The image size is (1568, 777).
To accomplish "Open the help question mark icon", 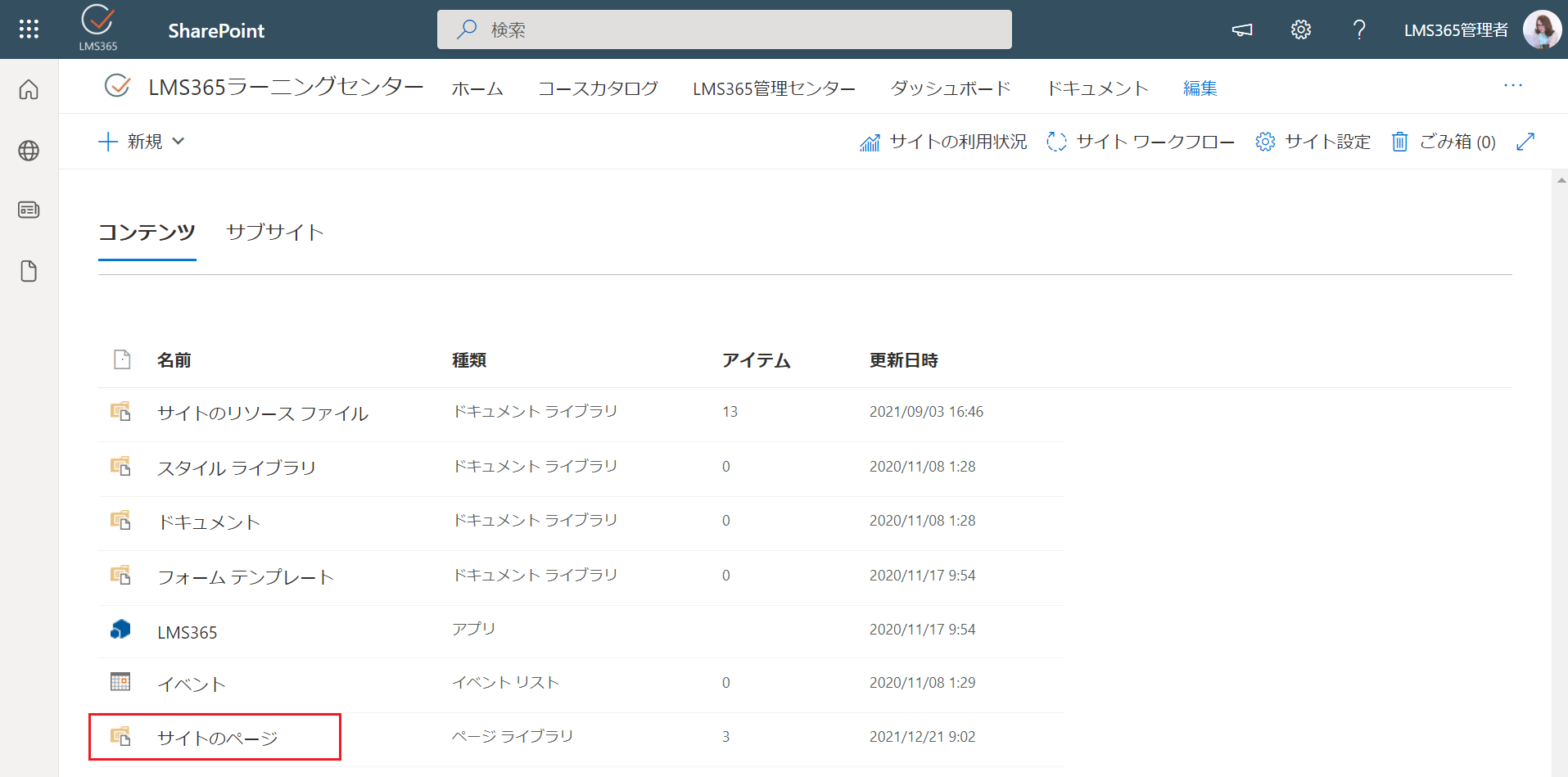I will (1359, 30).
